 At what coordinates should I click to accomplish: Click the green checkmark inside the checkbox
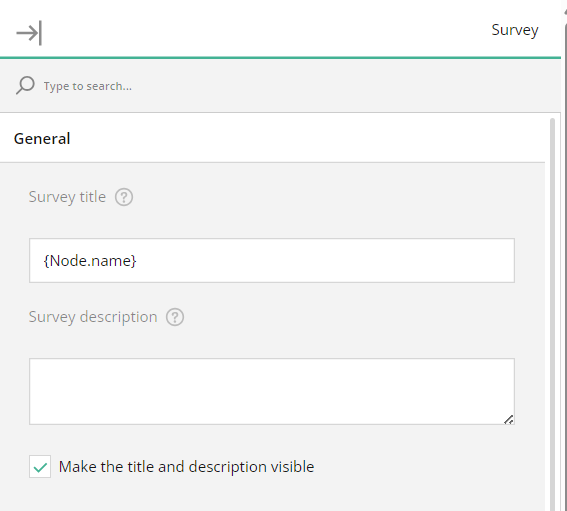coord(40,467)
